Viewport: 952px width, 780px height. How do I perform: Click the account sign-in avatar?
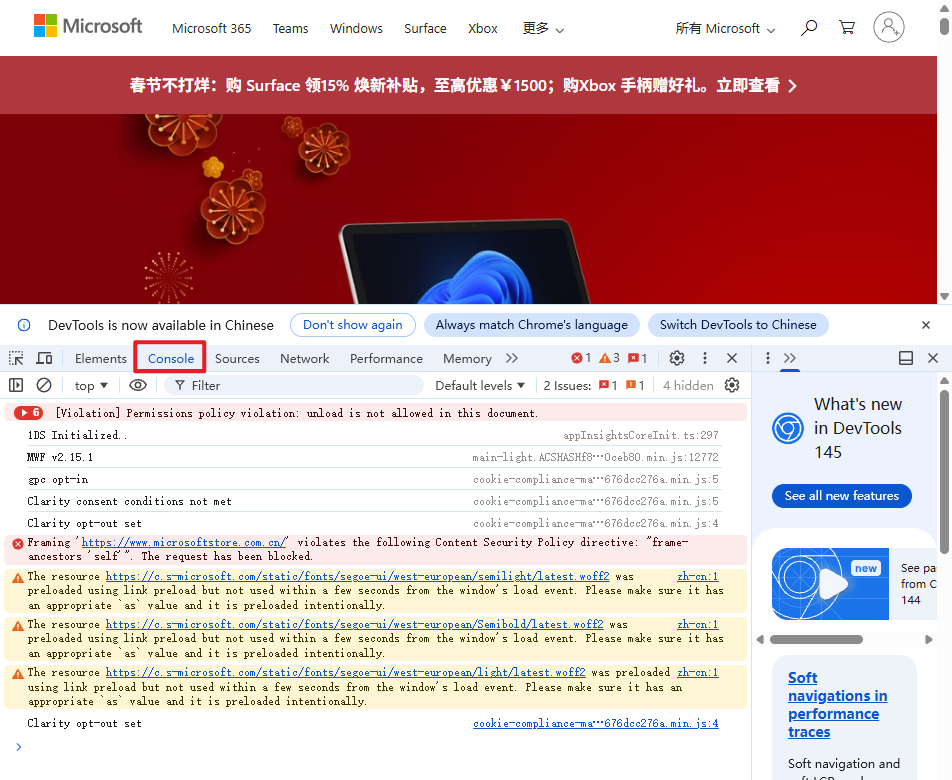[889, 27]
